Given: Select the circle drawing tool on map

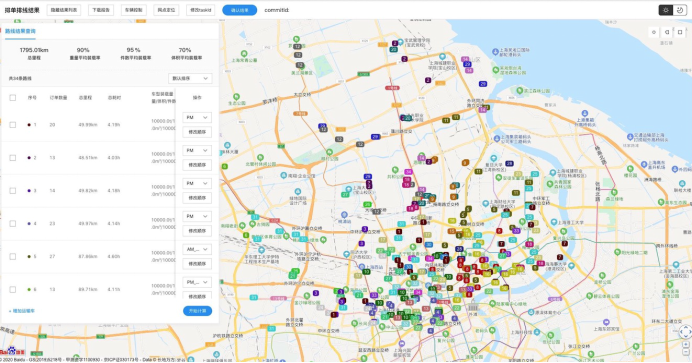Looking at the screenshot, I should 654,32.
